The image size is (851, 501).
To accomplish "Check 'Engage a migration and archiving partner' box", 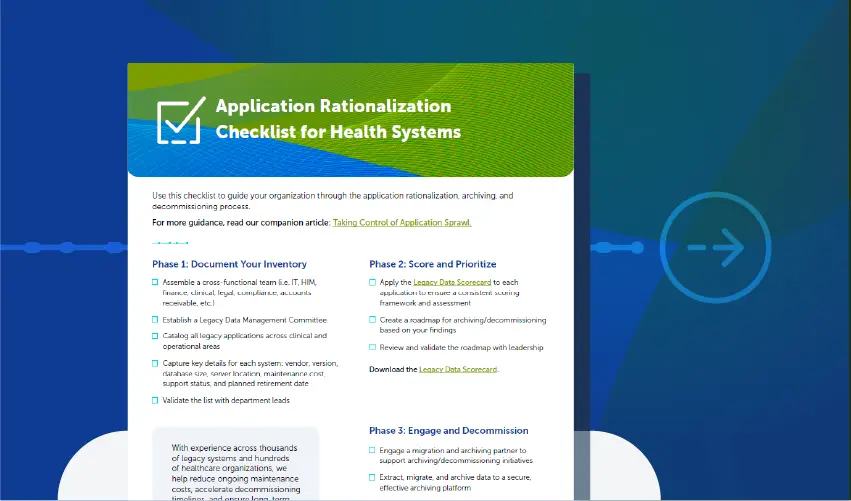I will (x=372, y=450).
